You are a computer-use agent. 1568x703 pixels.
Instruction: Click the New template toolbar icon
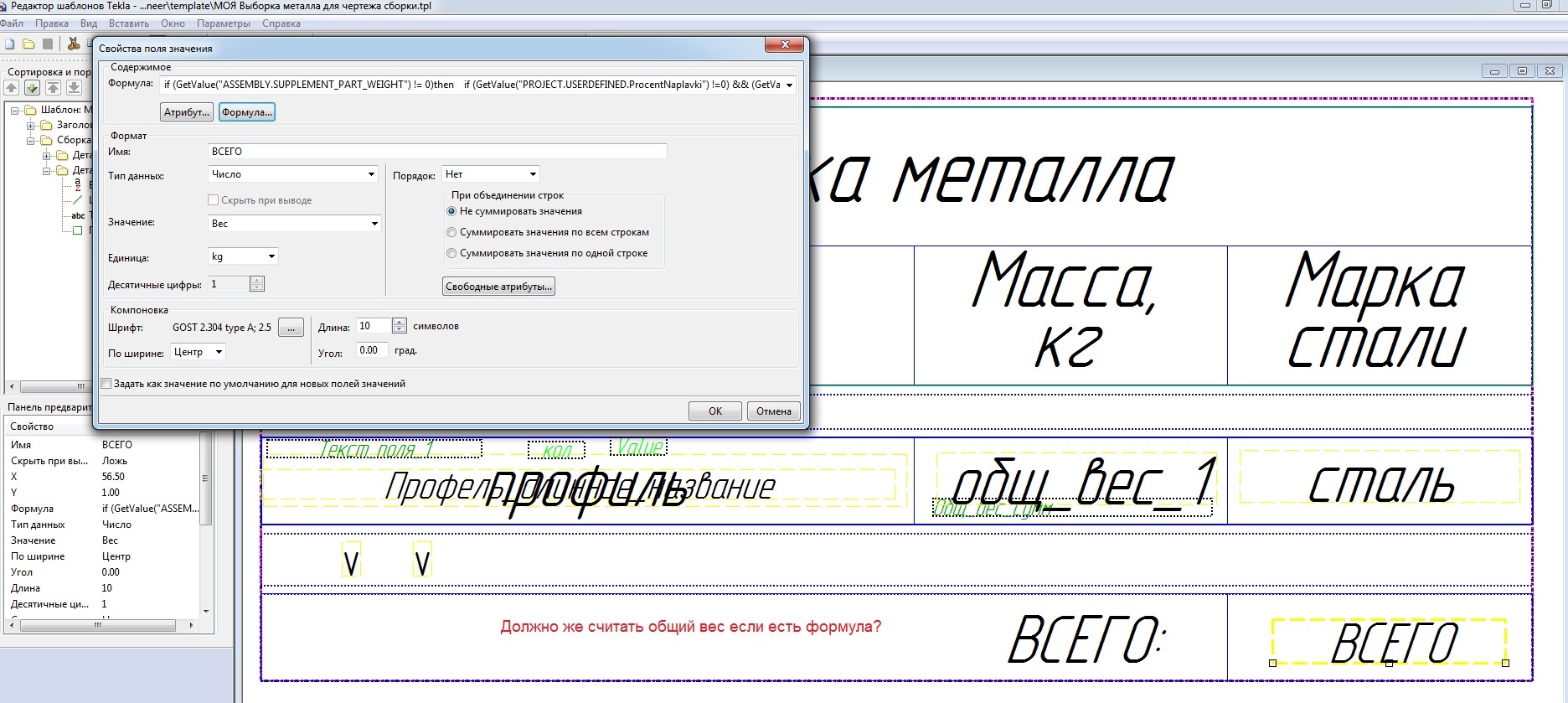(x=10, y=44)
